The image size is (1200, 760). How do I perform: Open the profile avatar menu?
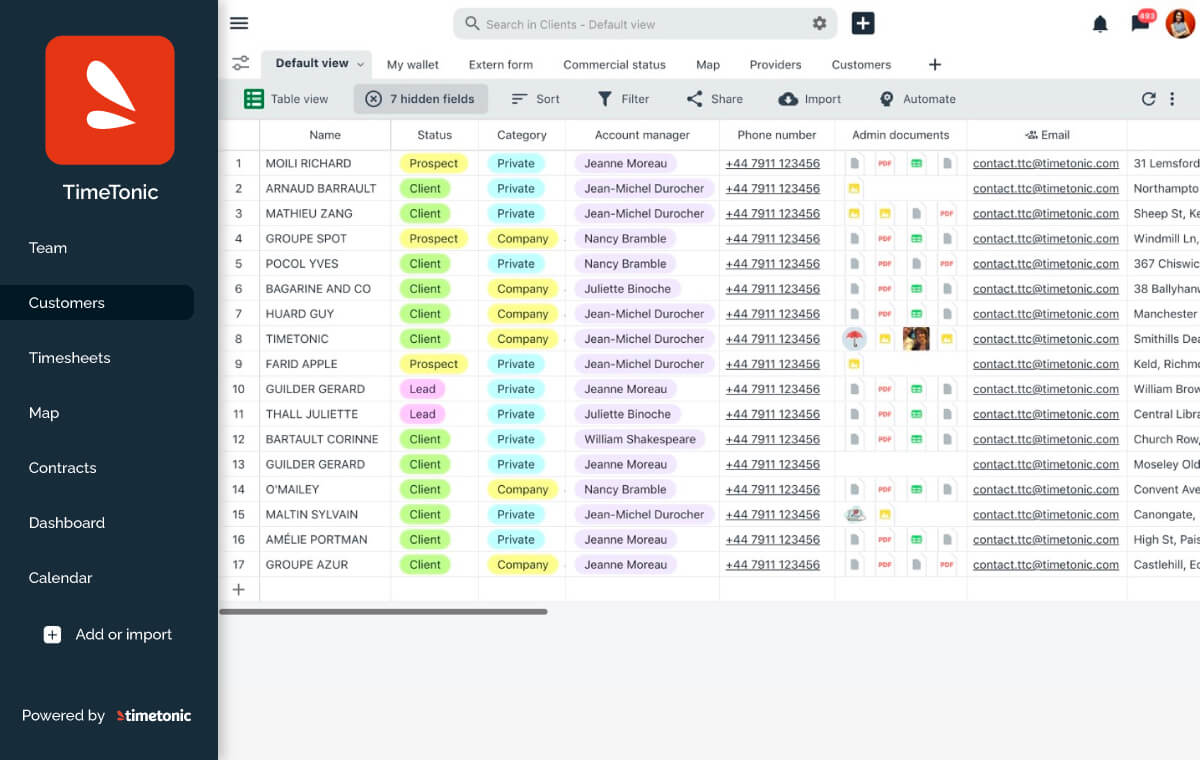1178,22
